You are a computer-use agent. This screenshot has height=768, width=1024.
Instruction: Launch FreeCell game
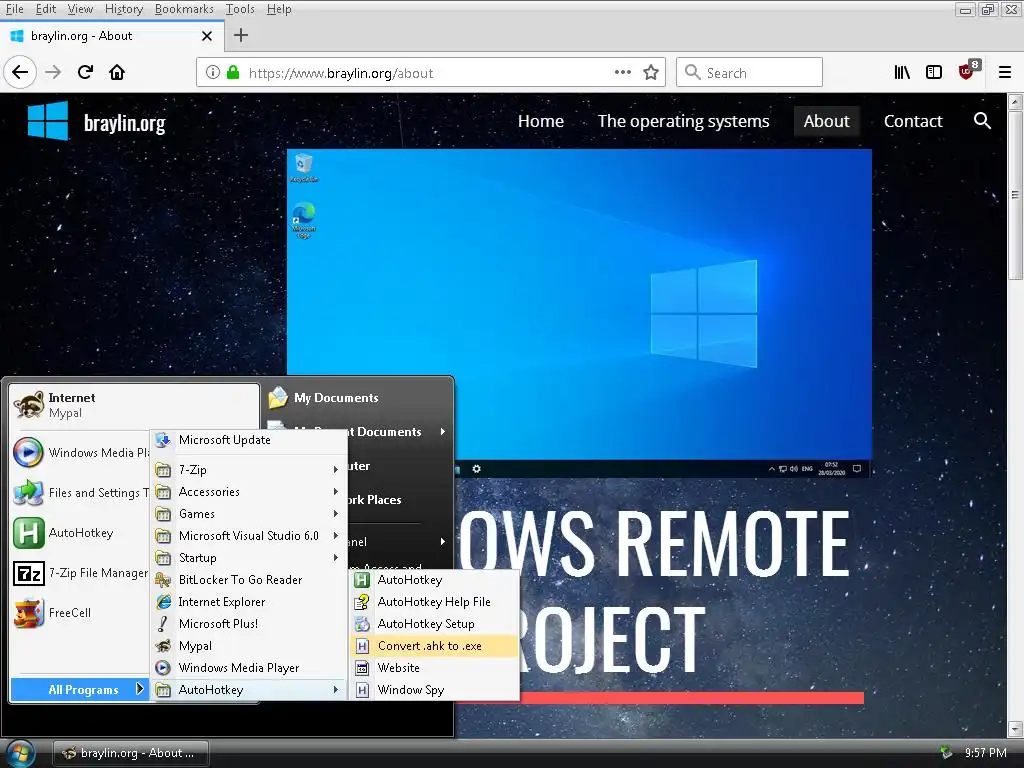[x=80, y=613]
